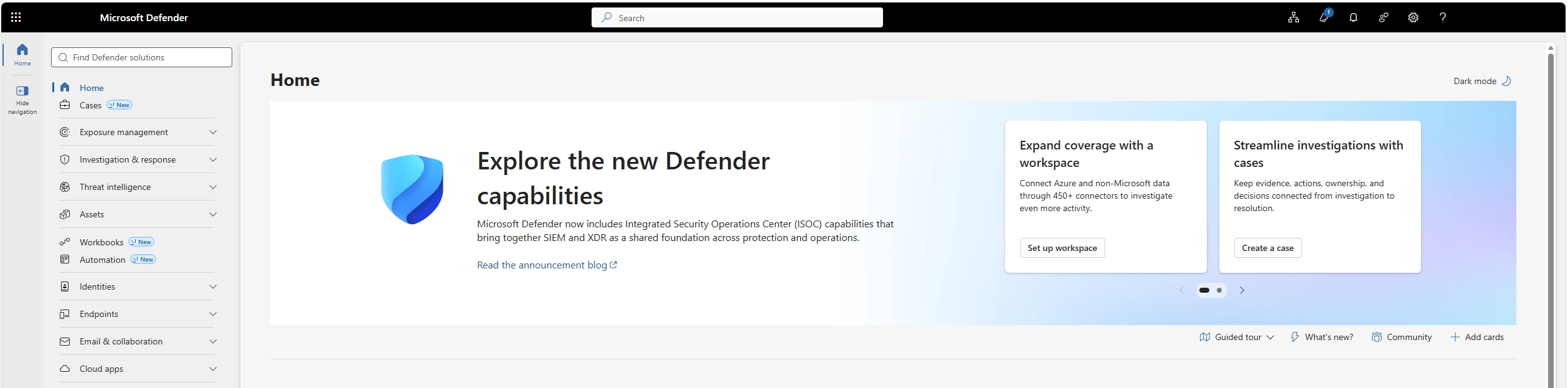Click the scrollbar up arrow

[1551, 48]
